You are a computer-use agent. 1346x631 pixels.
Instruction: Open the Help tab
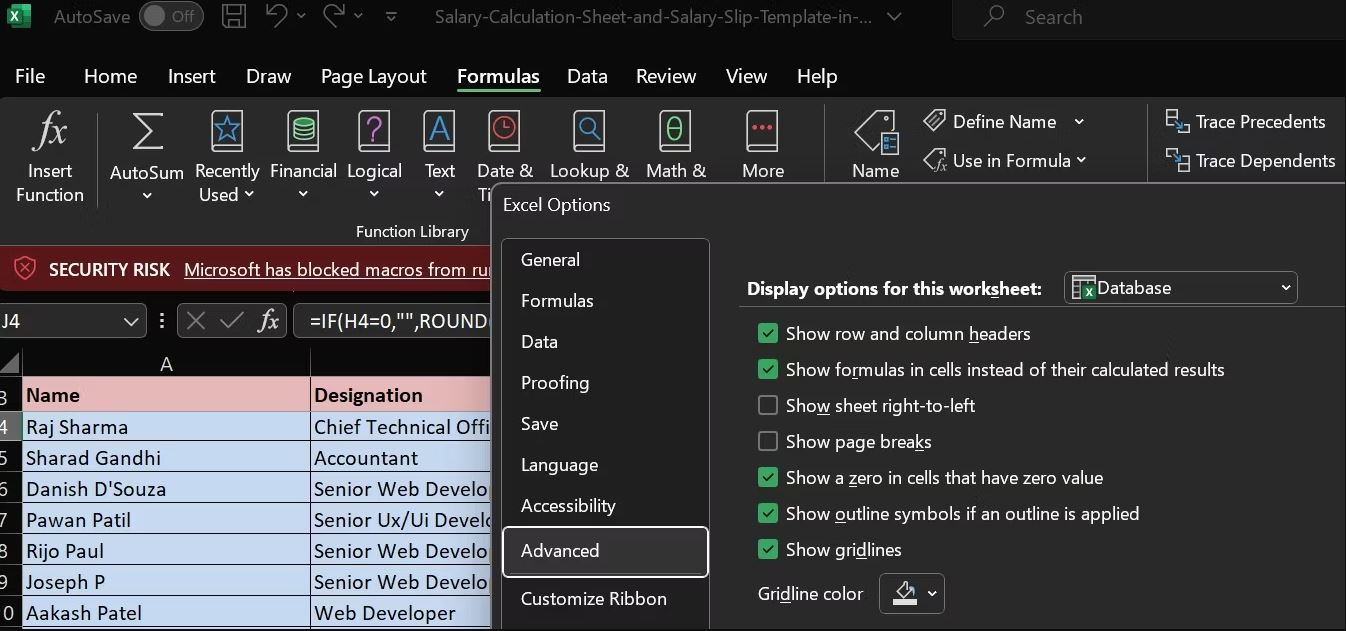(x=817, y=76)
